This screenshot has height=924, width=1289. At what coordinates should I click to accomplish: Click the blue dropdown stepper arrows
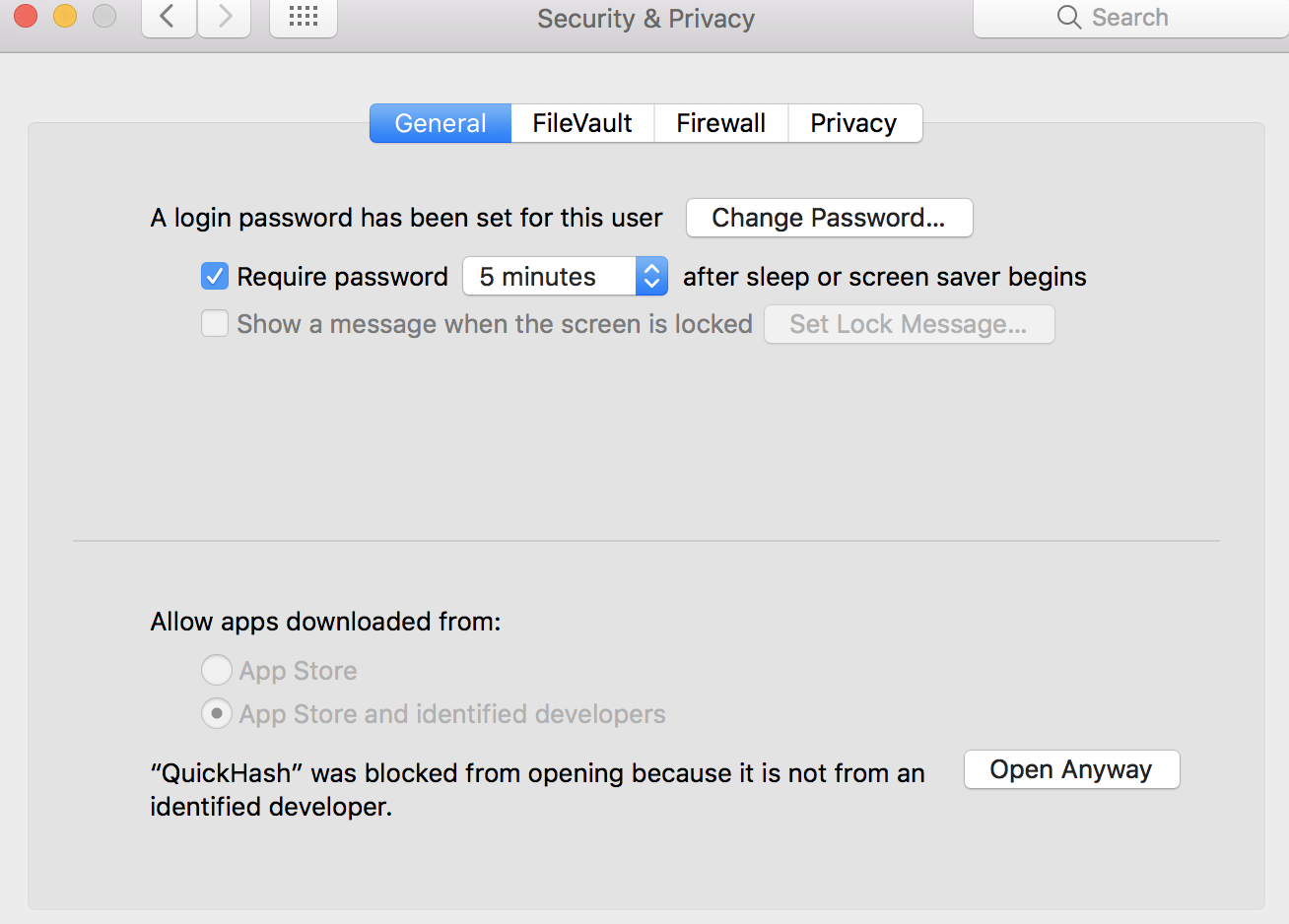(651, 277)
